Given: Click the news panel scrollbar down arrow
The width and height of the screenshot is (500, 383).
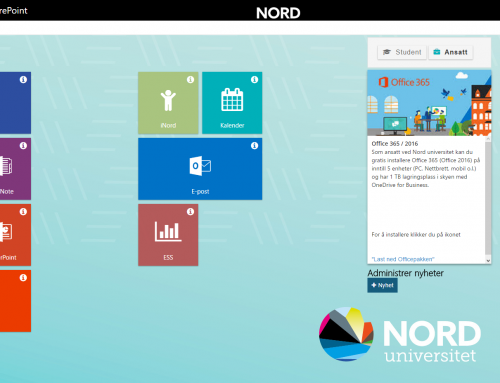Looking at the screenshot, I should tap(488, 261).
